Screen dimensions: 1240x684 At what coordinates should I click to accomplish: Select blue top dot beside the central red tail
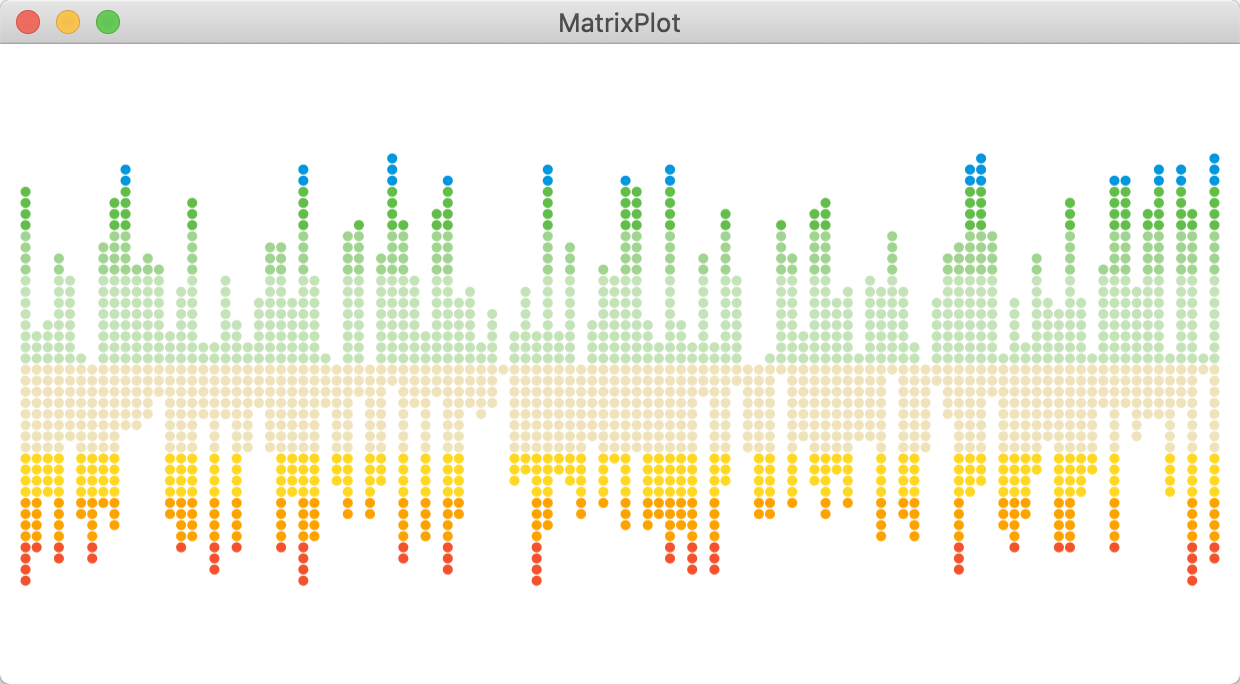click(548, 169)
